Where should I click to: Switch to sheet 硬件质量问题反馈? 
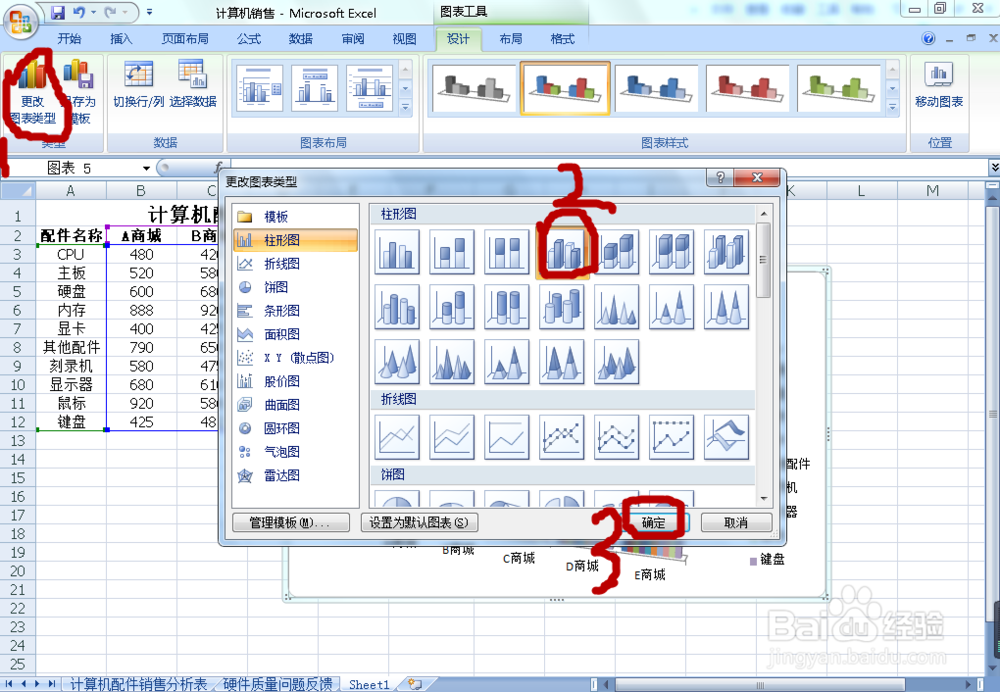pyautogui.click(x=277, y=684)
